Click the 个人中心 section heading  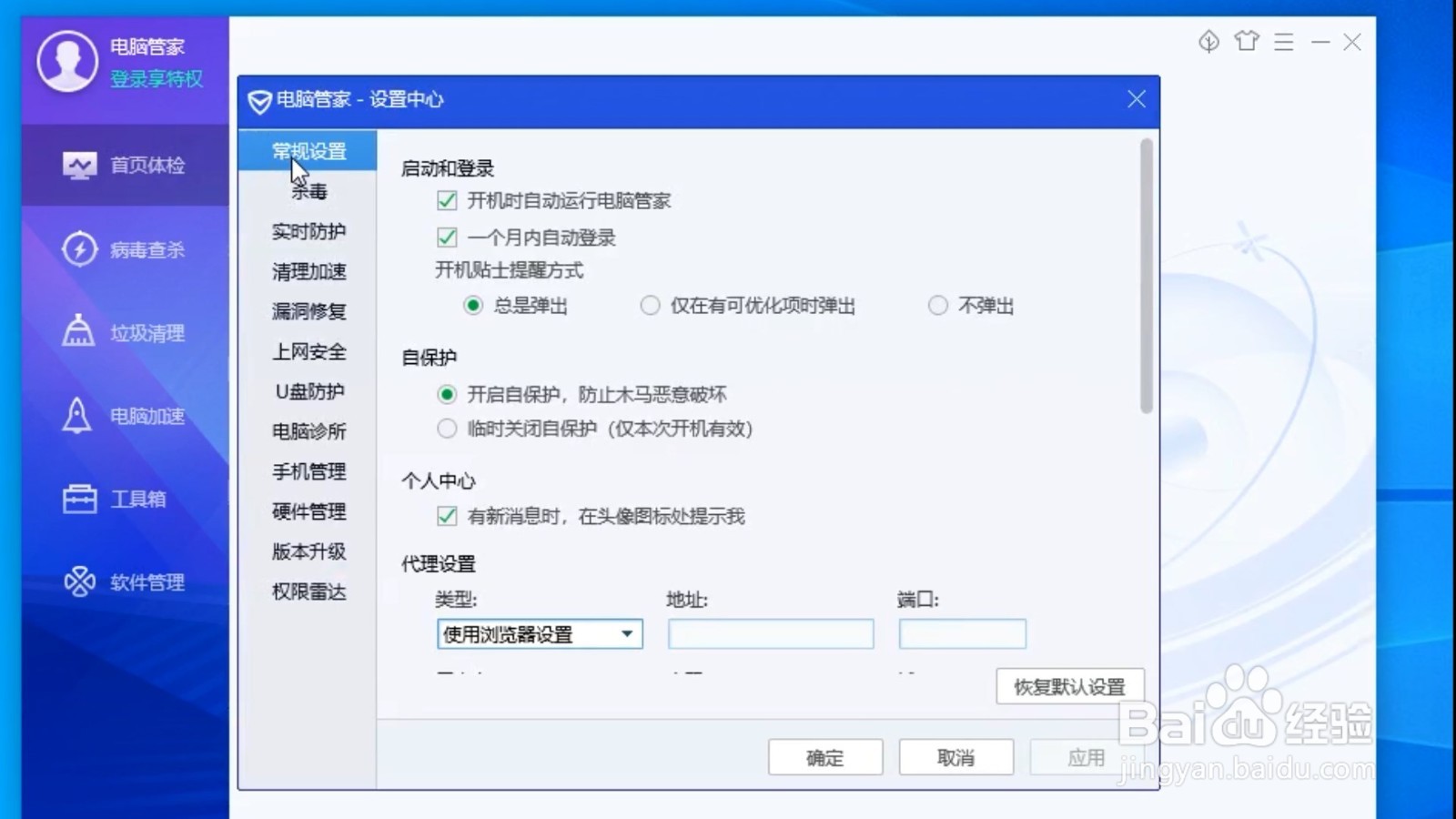tap(439, 480)
